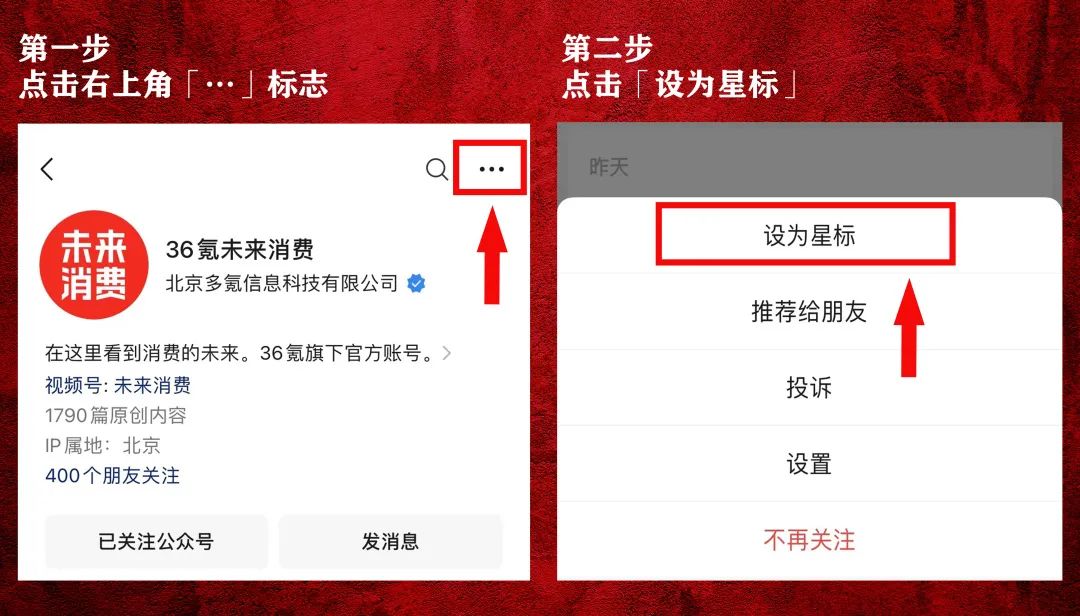Open 400个朋友关注 link
The width and height of the screenshot is (1080, 616).
(112, 475)
